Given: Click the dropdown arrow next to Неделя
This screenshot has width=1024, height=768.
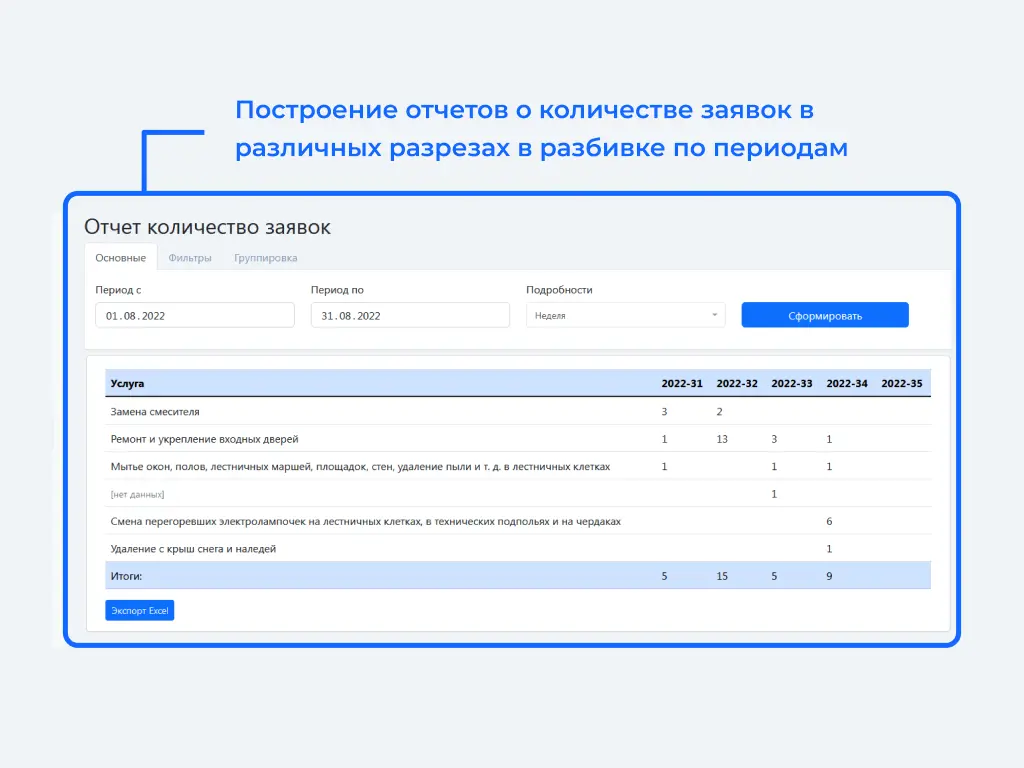Looking at the screenshot, I should pos(715,316).
